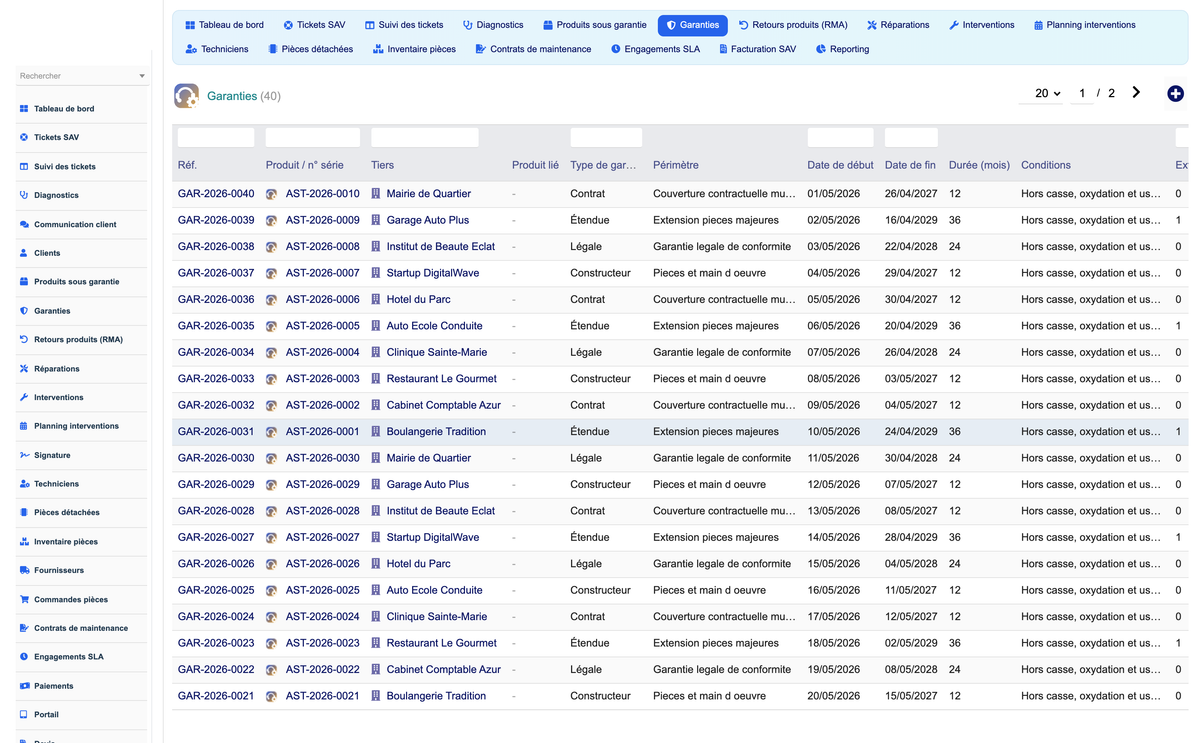Click the Paiements sidebar icon
Viewport: 1200px width, 743px height.
[24, 686]
